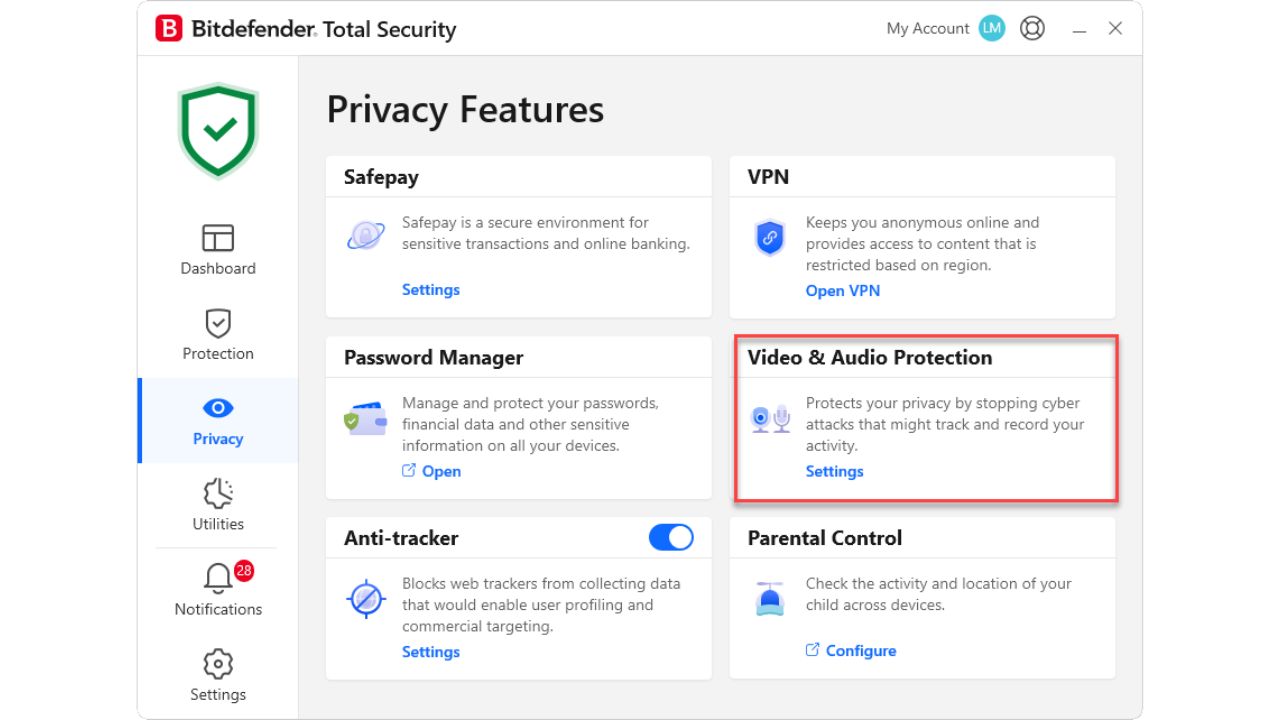This screenshot has height=720, width=1280.
Task: Click the Safepay globe icon
Action: (365, 234)
